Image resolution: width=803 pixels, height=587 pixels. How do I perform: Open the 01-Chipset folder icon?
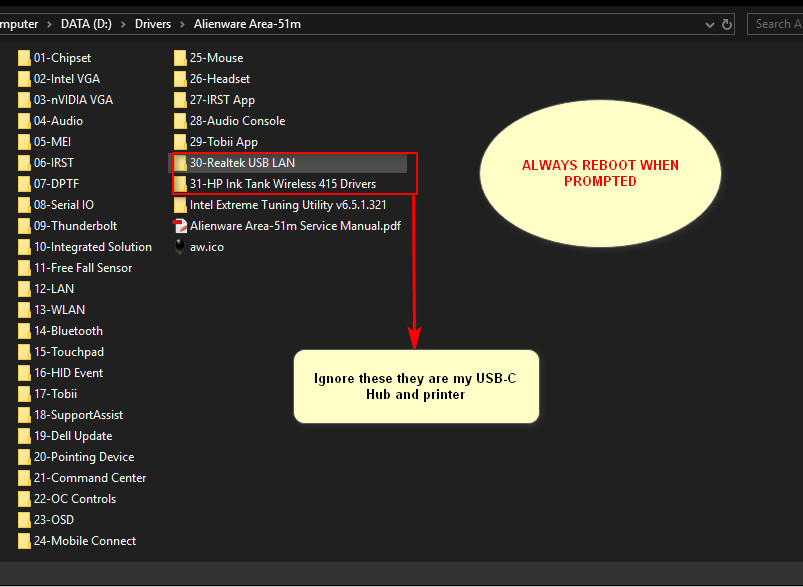click(x=24, y=58)
